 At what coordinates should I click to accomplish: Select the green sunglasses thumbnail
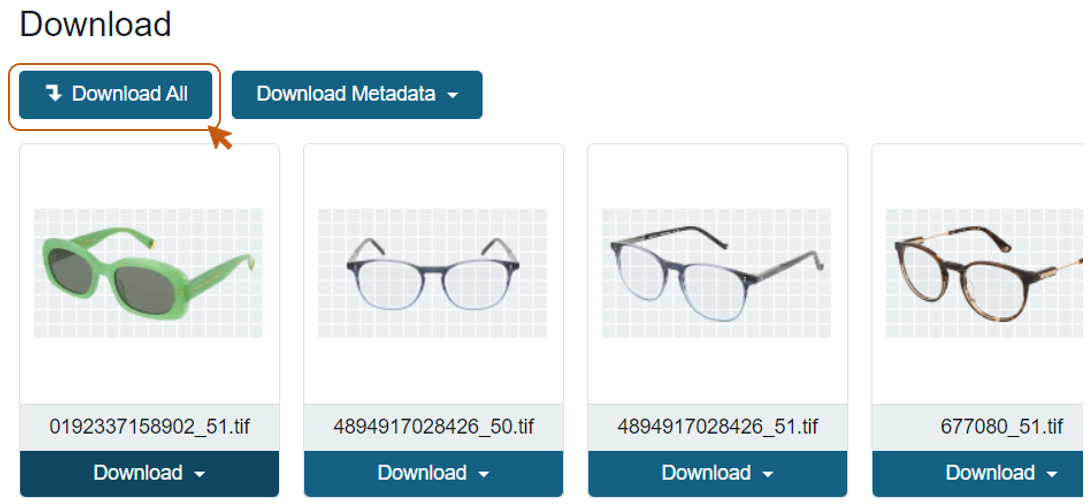click(148, 272)
